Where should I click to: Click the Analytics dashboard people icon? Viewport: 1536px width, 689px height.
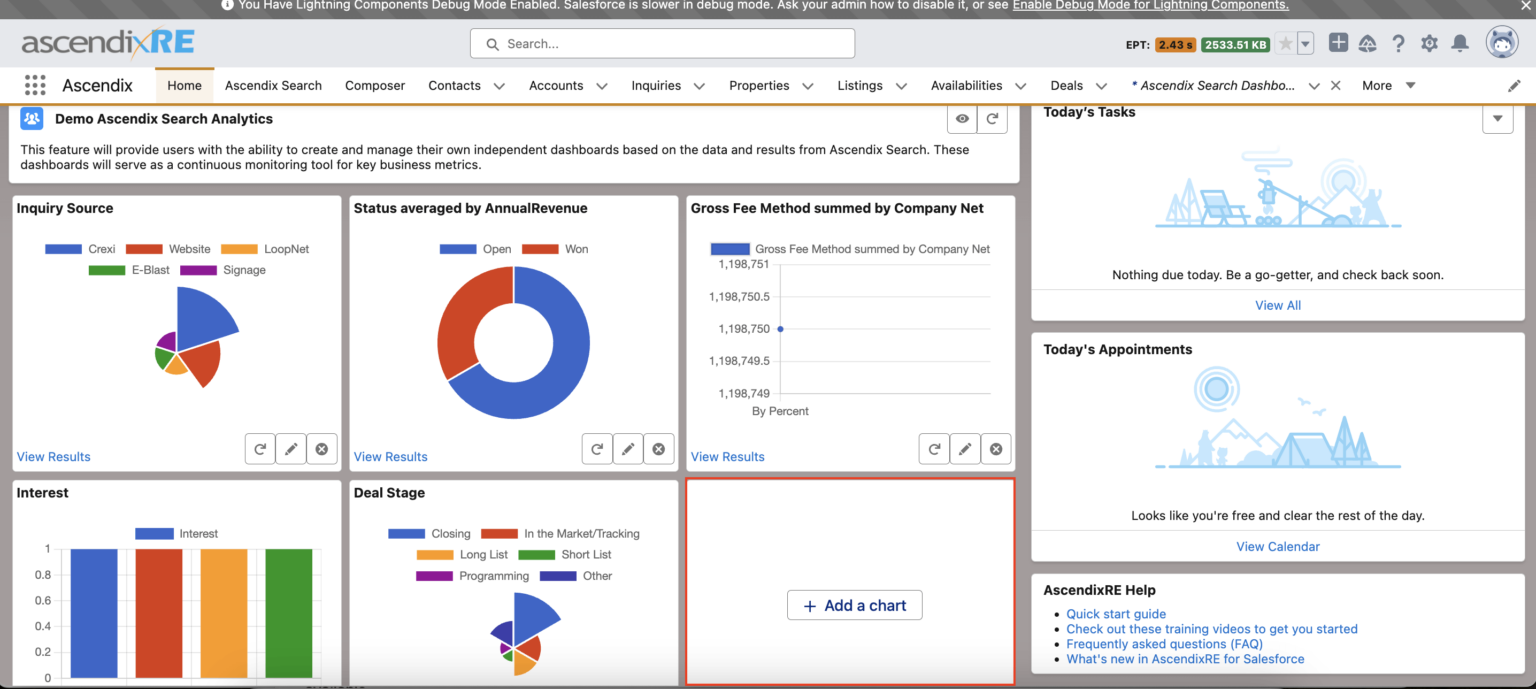(x=32, y=119)
